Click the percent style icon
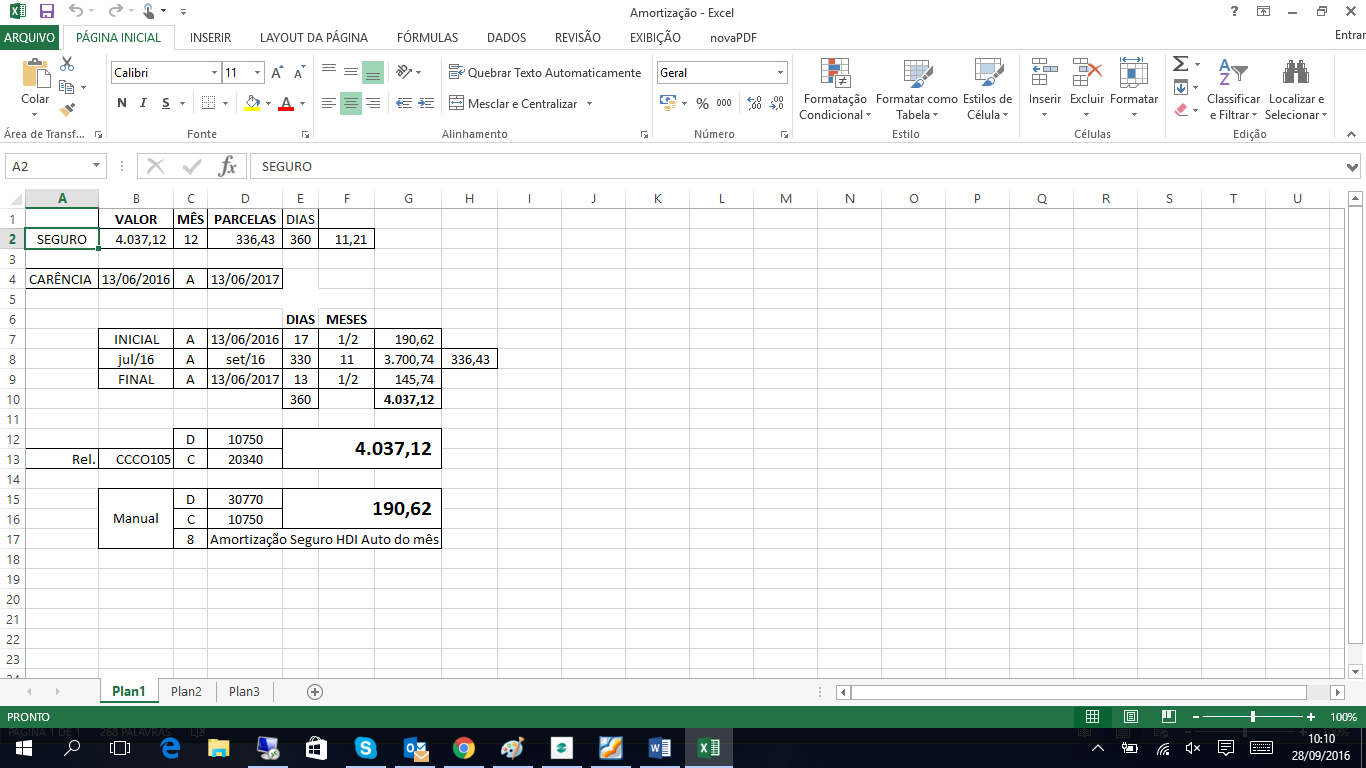This screenshot has height=768, width=1366. [x=702, y=103]
